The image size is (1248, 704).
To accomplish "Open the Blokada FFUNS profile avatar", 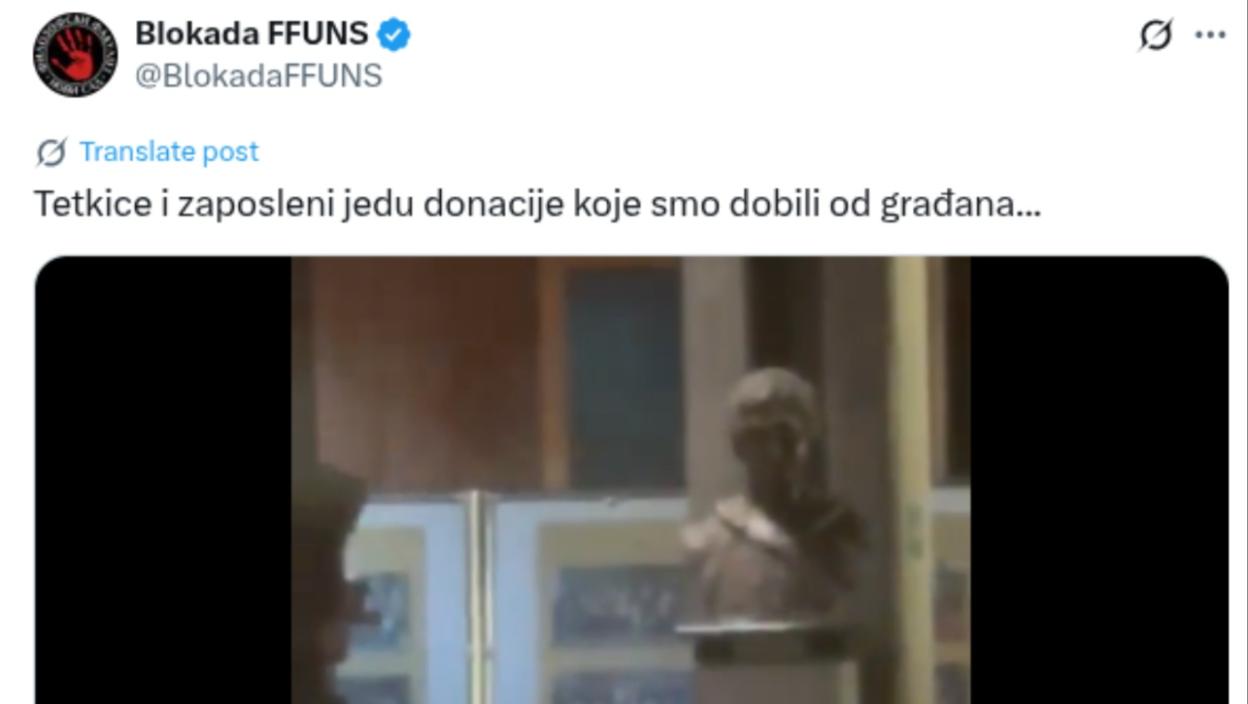I will [75, 55].
